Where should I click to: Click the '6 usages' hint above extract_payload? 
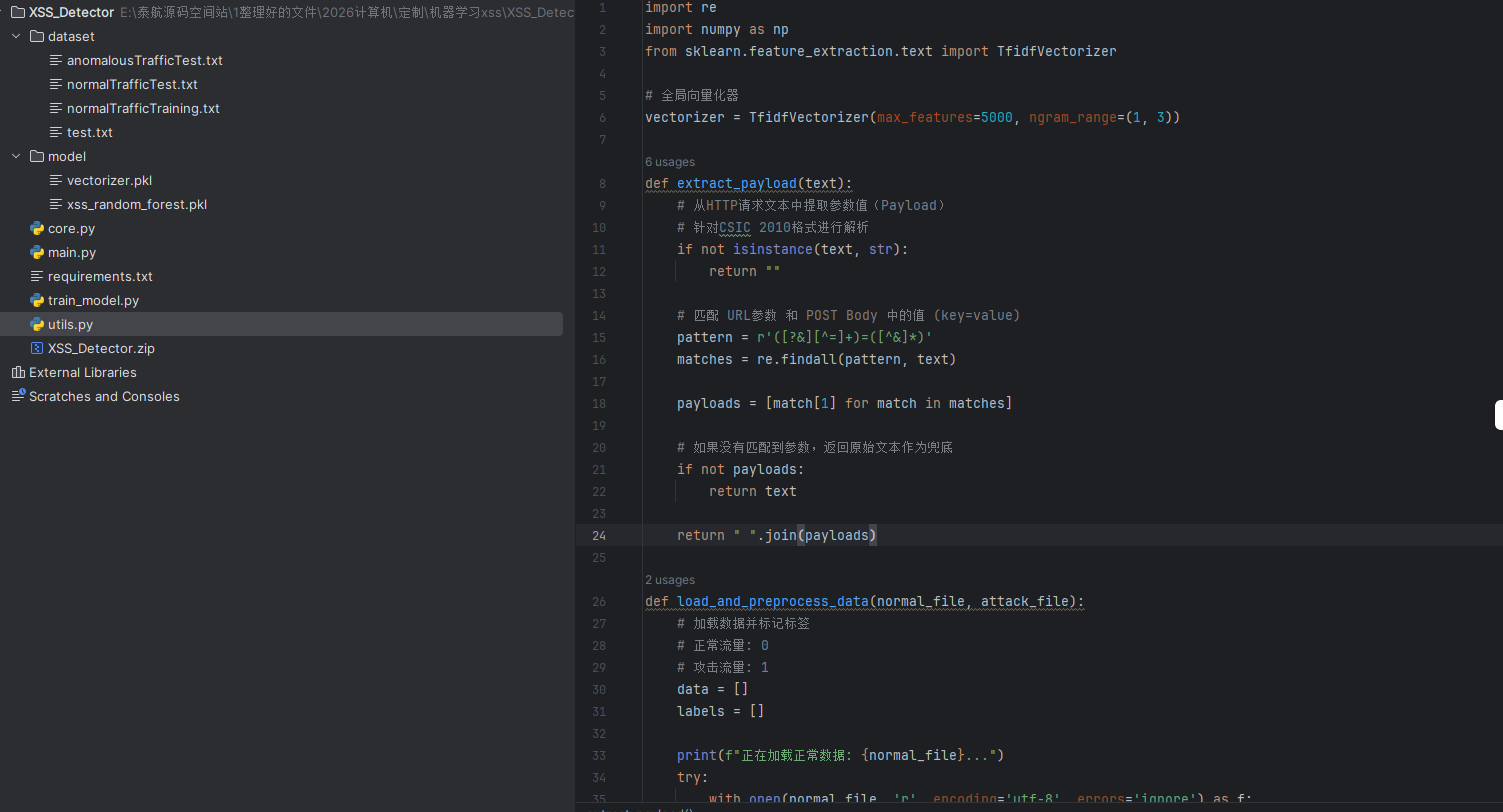point(670,162)
